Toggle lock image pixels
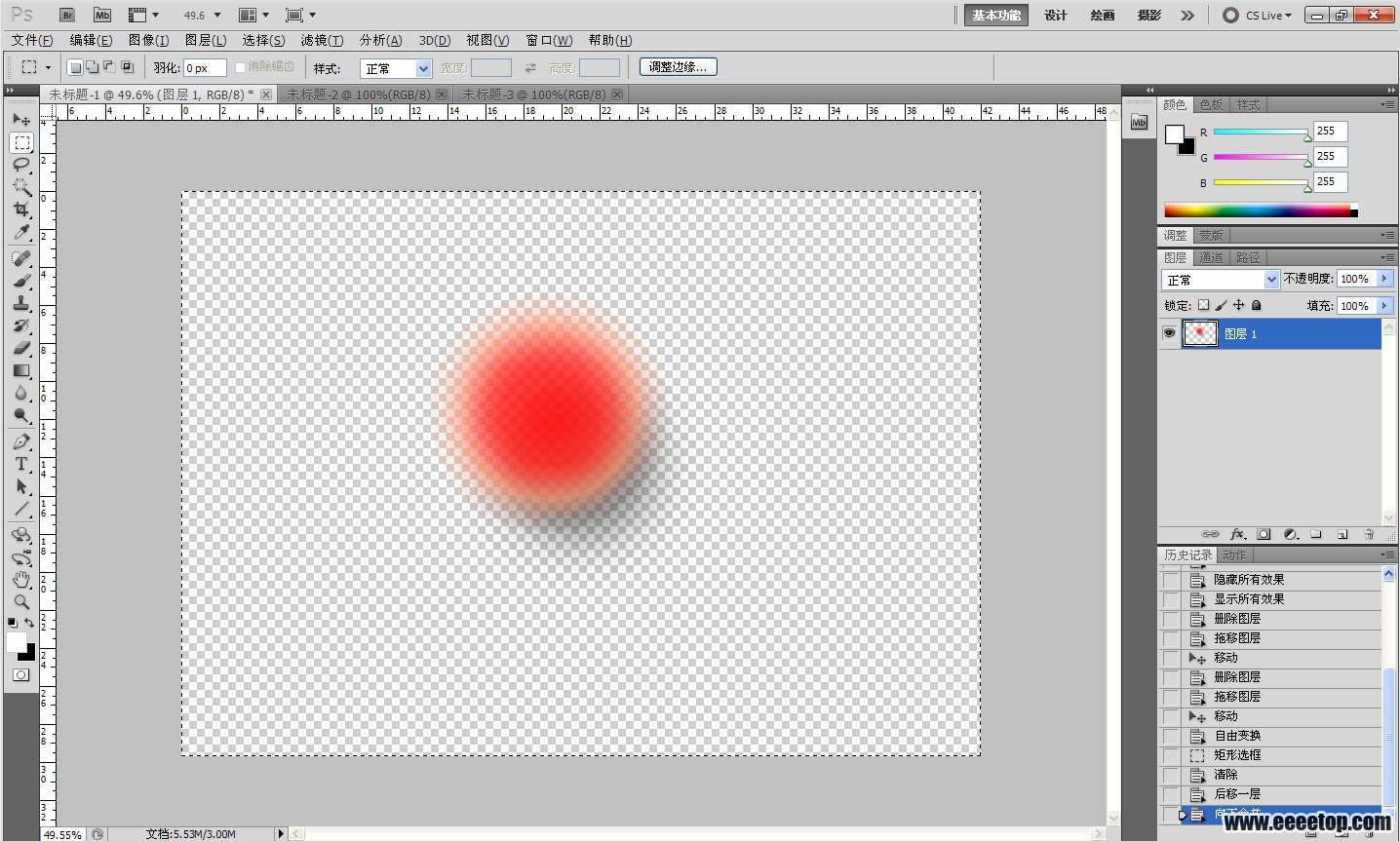The height and width of the screenshot is (841, 1400). pyautogui.click(x=1221, y=305)
